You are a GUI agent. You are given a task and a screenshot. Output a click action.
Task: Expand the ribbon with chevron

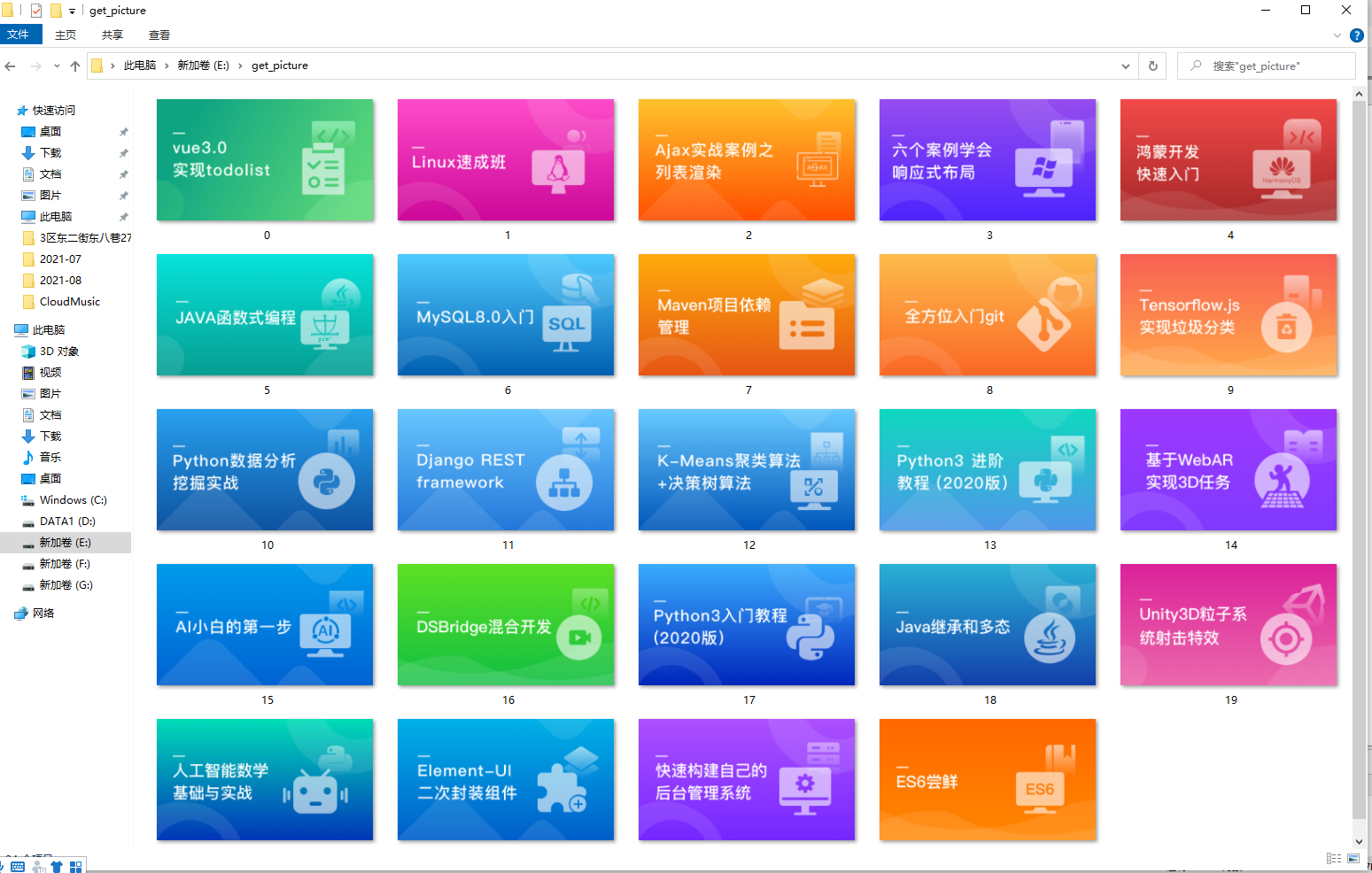pyautogui.click(x=1337, y=35)
